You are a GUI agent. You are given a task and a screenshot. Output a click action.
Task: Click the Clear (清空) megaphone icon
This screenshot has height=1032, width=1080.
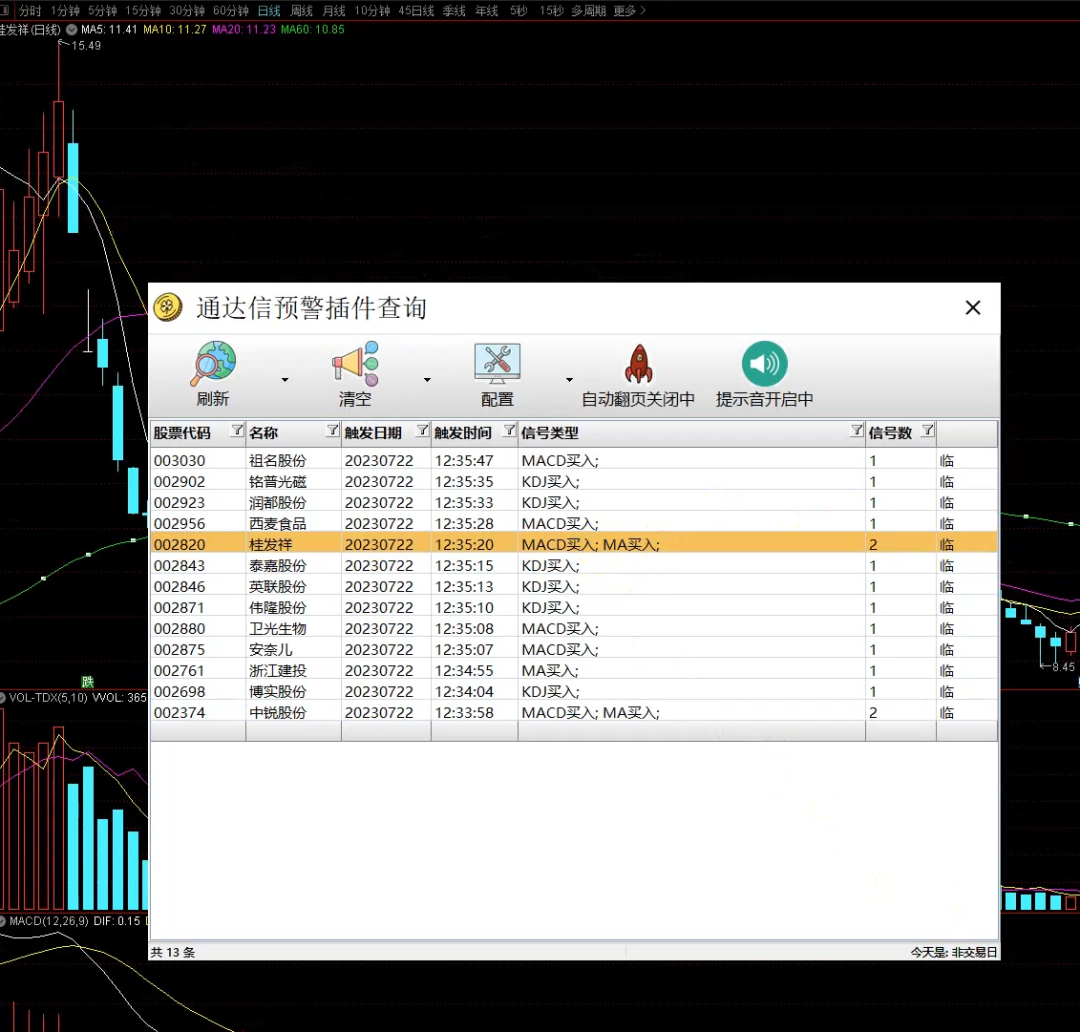coord(355,363)
